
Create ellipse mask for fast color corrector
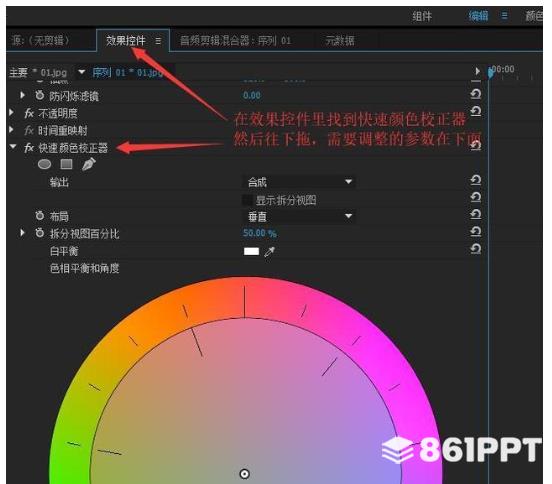(x=44, y=164)
